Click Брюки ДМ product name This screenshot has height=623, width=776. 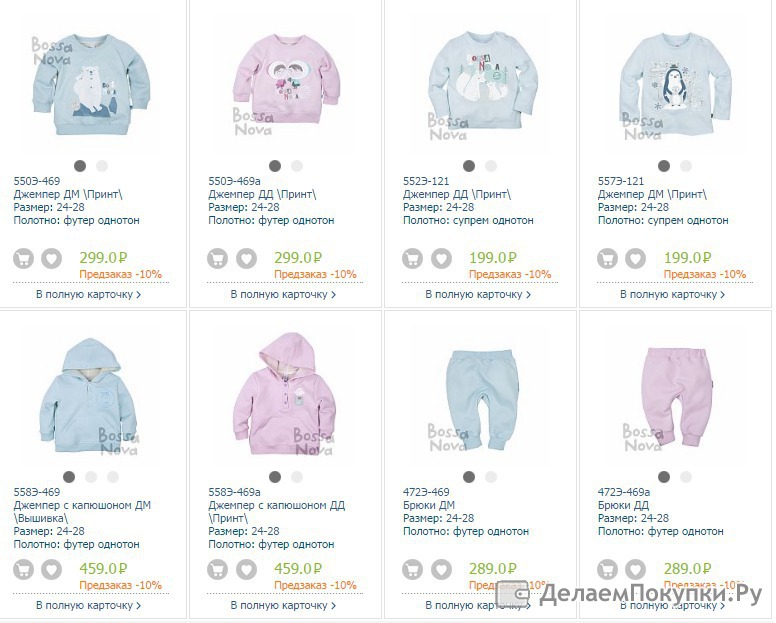tap(429, 505)
